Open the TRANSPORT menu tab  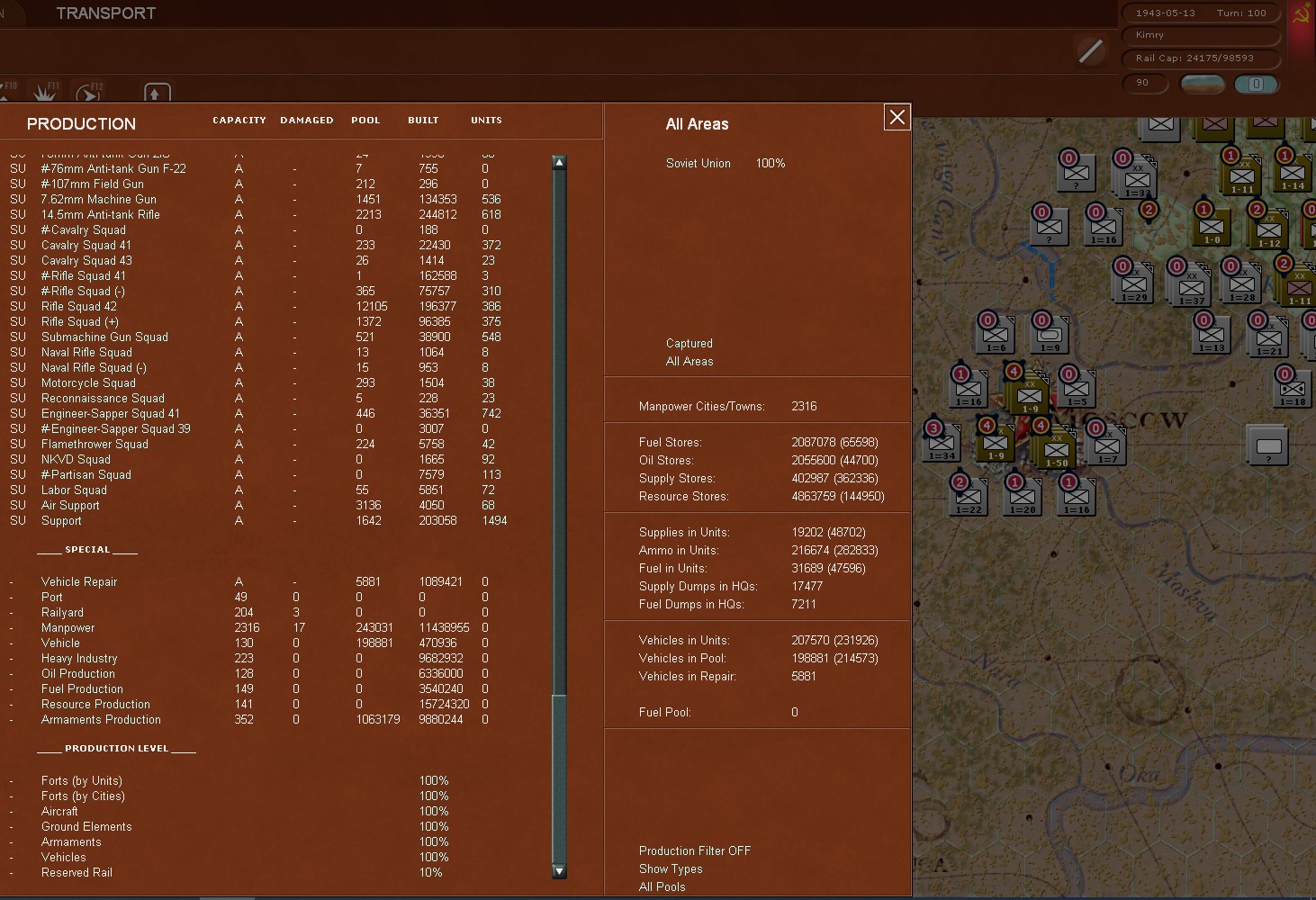(x=106, y=13)
